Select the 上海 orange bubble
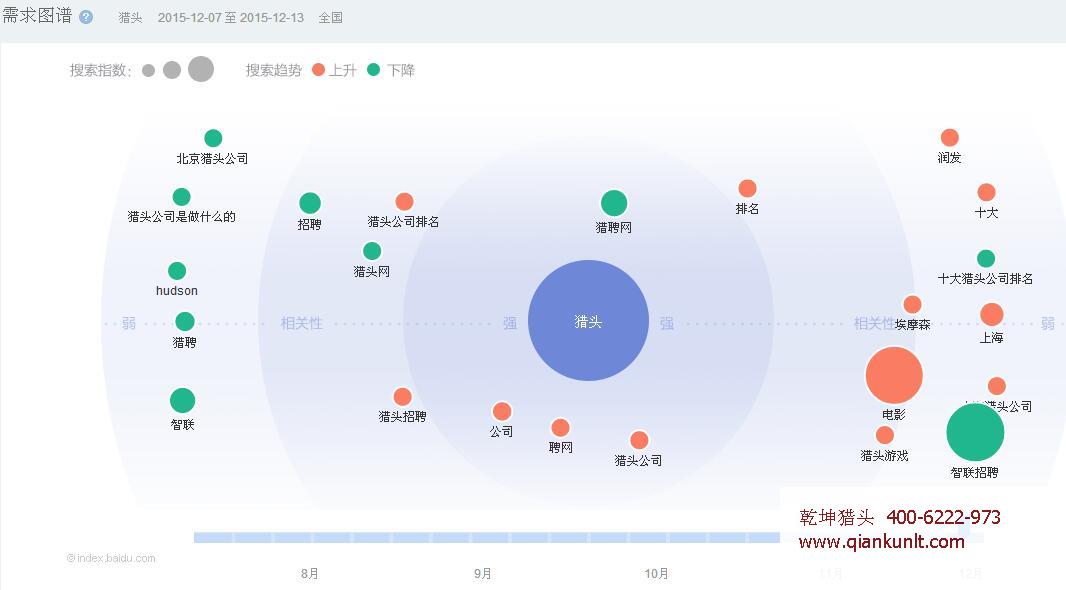 pos(991,315)
